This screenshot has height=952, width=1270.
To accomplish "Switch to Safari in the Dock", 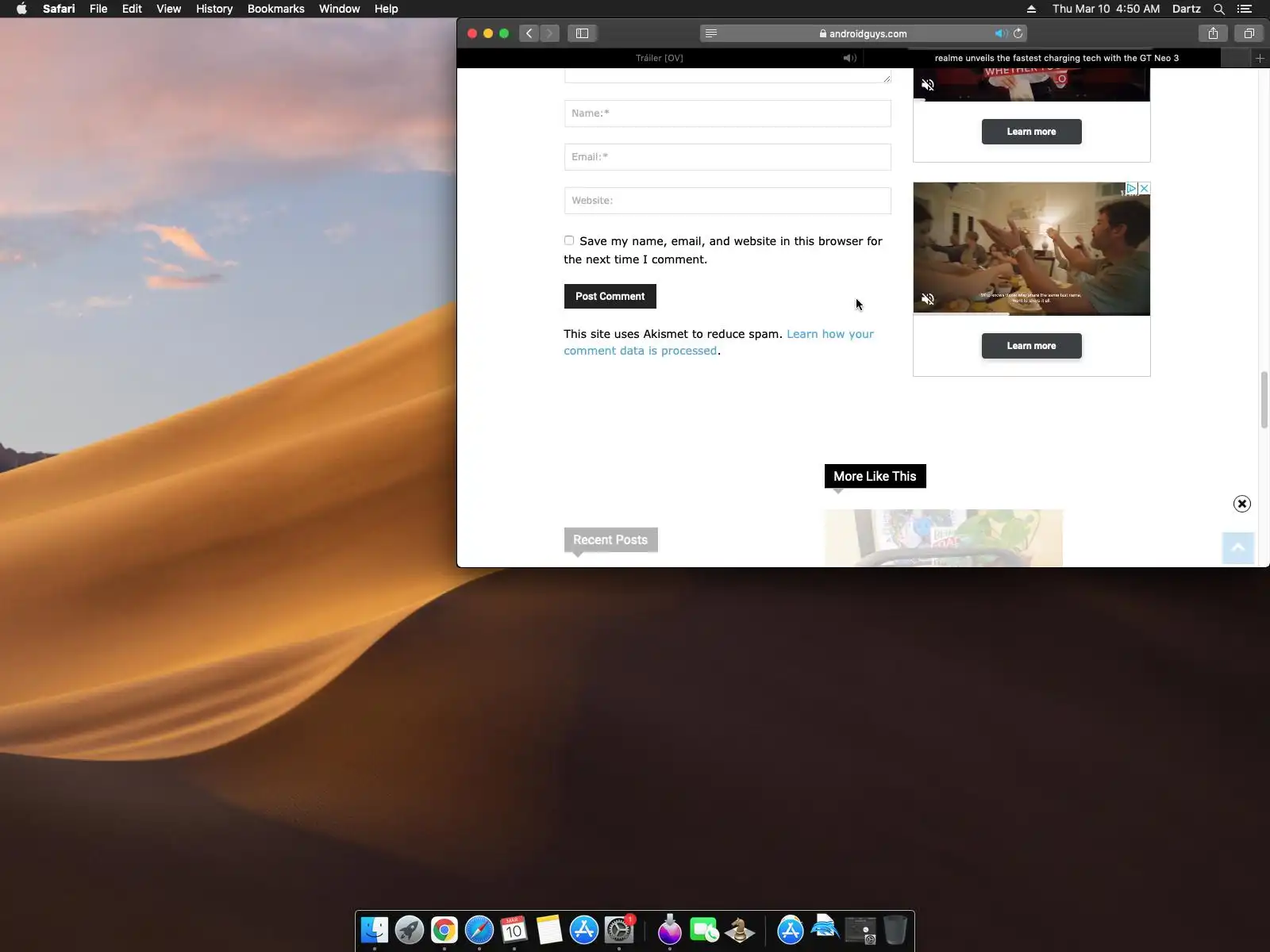I will [479, 930].
